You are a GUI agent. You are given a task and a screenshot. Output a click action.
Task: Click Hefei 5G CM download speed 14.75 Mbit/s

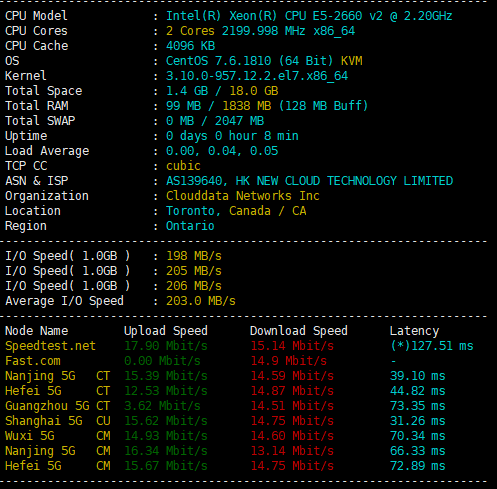[292, 466]
